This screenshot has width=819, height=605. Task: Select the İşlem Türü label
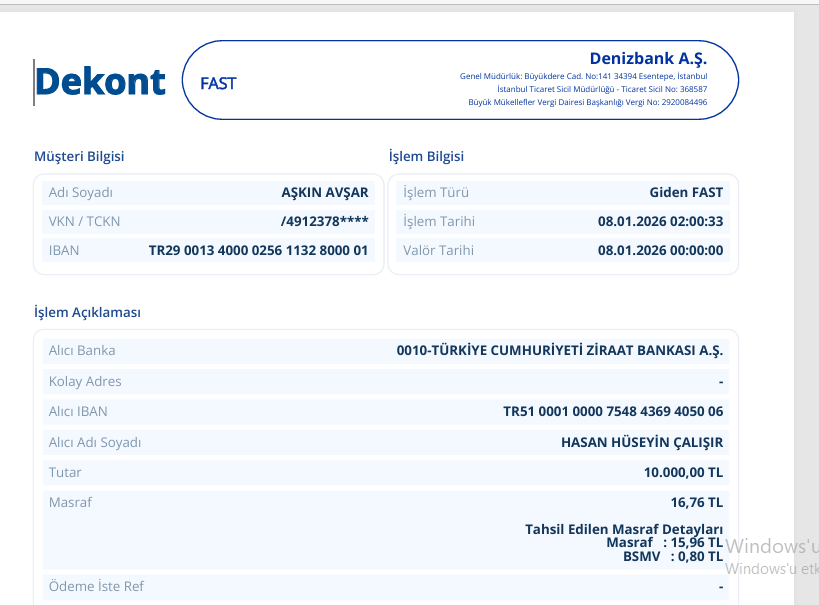(436, 193)
